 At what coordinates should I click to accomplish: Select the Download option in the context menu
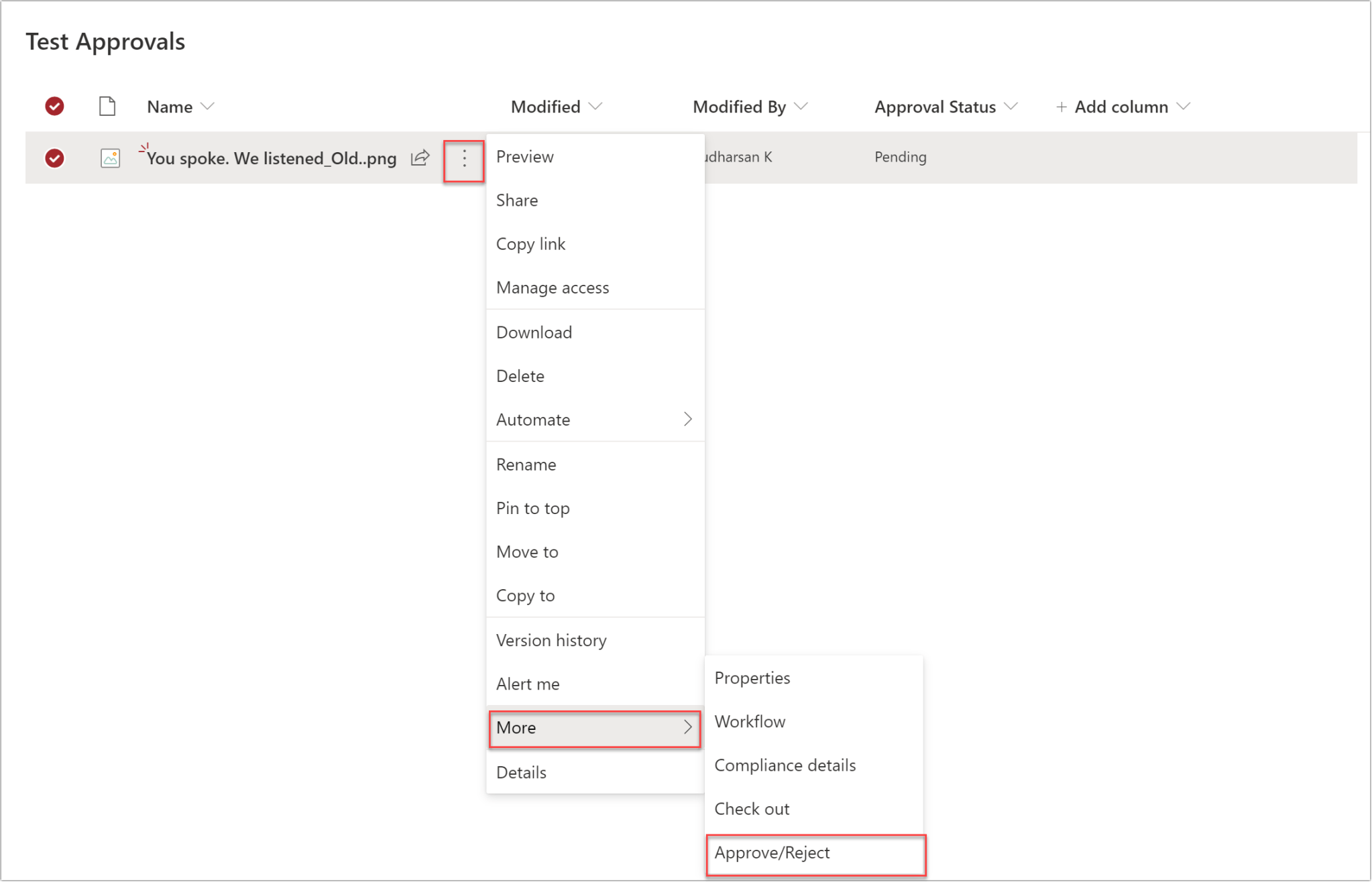click(534, 332)
